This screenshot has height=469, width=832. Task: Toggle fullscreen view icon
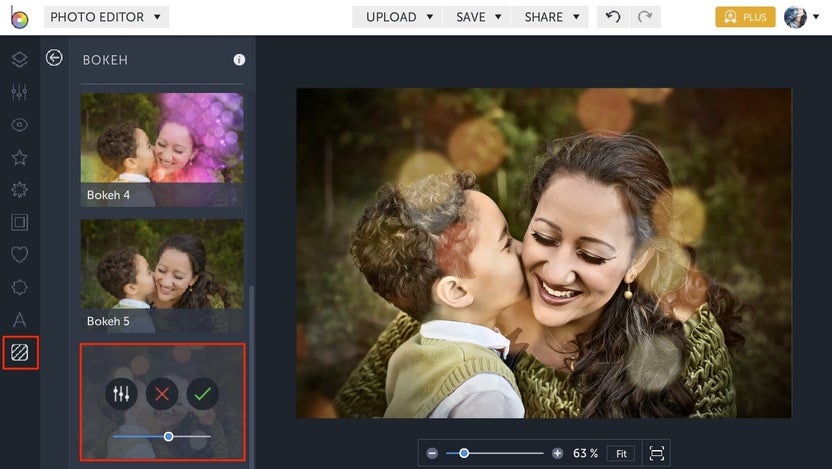click(656, 453)
